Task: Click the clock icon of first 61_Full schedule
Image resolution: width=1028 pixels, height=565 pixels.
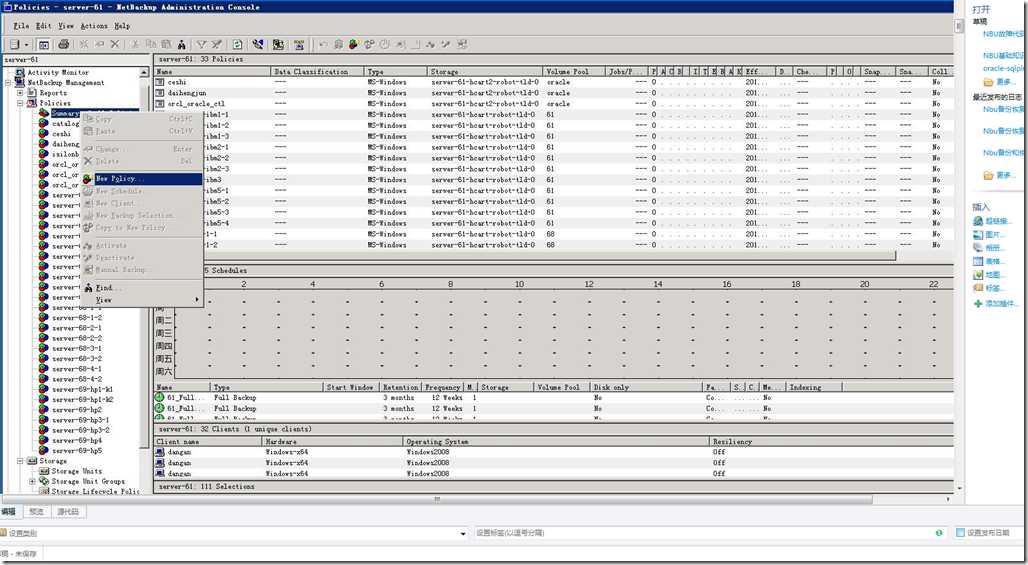Action: [x=159, y=397]
